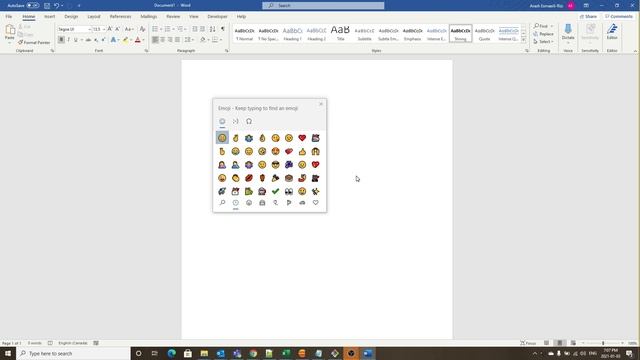Image resolution: width=640 pixels, height=360 pixels.
Task: Click the document Search box
Action: click(x=323, y=6)
